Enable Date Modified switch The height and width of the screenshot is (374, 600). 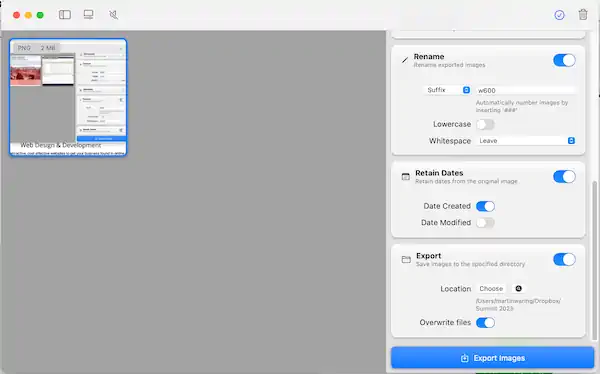click(485, 223)
